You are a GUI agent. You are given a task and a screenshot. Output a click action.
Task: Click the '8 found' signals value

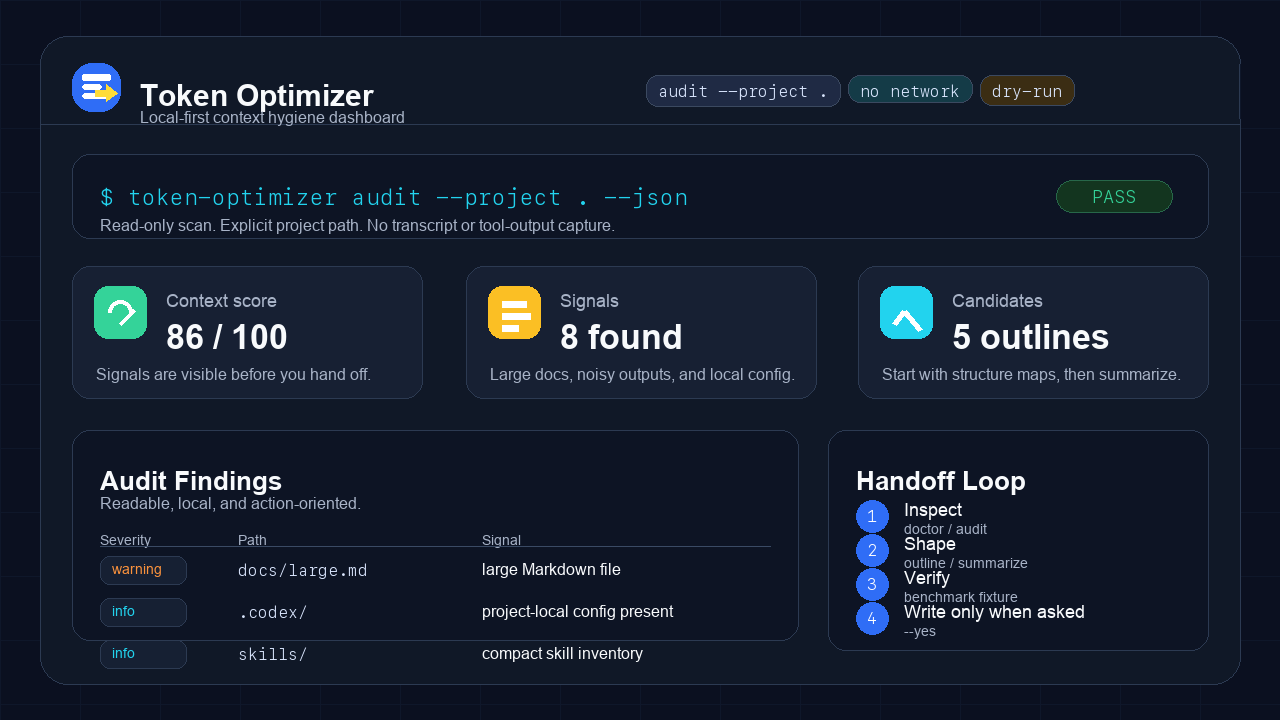coord(621,337)
